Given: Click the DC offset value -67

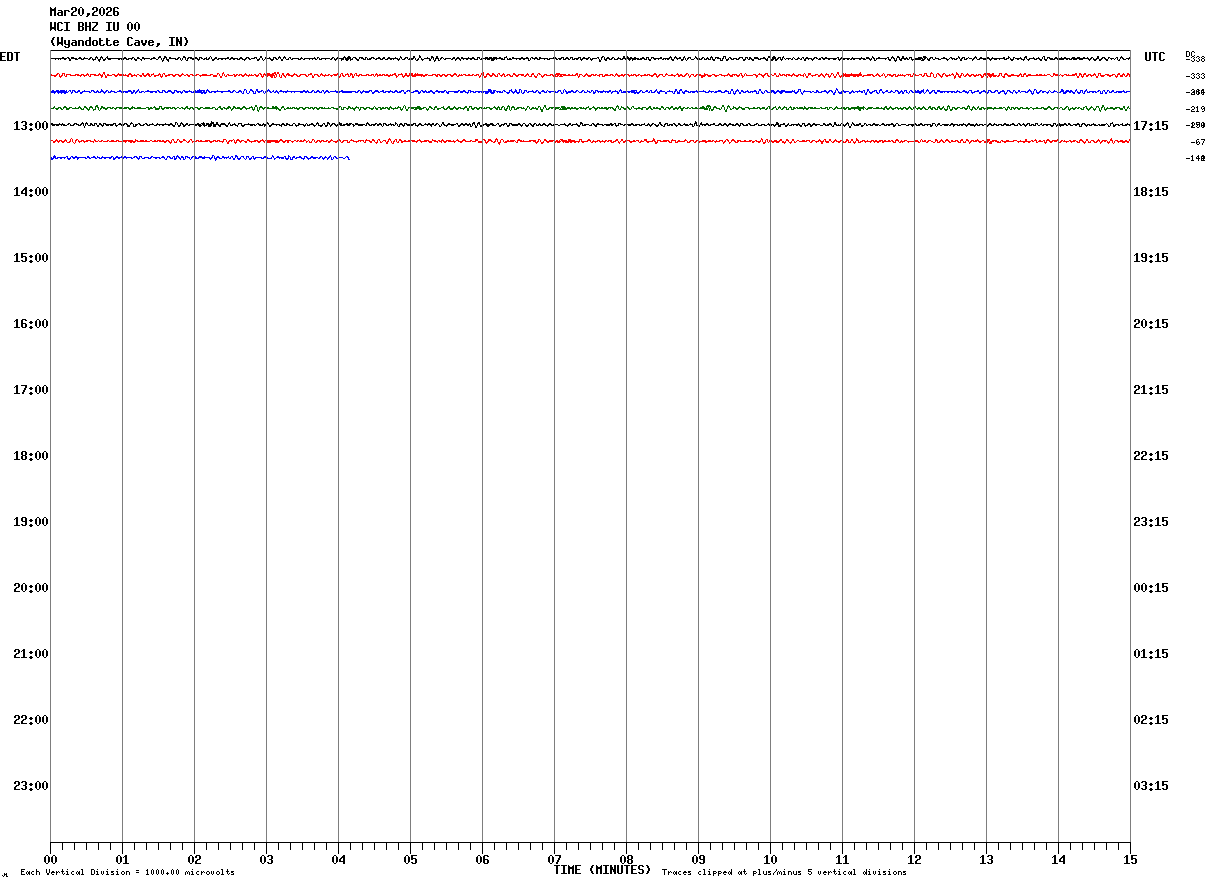Looking at the screenshot, I should 1197,142.
